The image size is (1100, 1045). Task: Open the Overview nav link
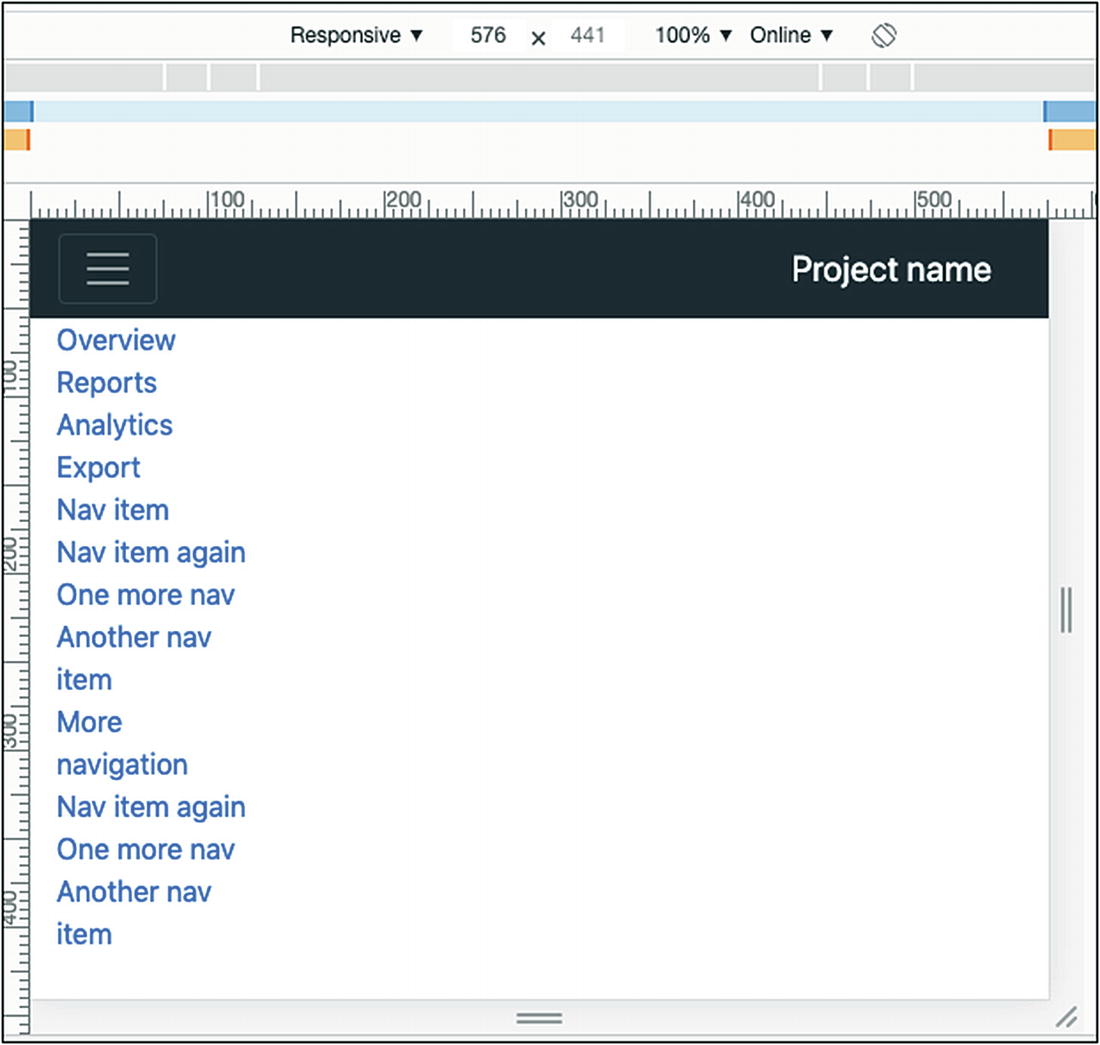(116, 340)
